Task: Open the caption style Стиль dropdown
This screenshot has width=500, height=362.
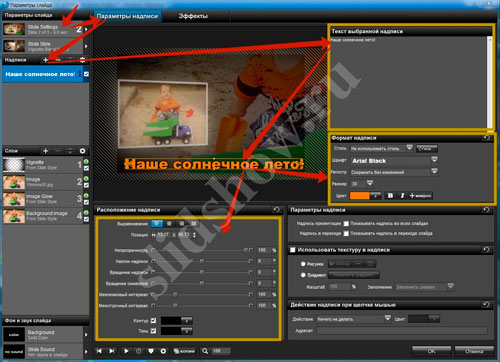Action: click(409, 148)
